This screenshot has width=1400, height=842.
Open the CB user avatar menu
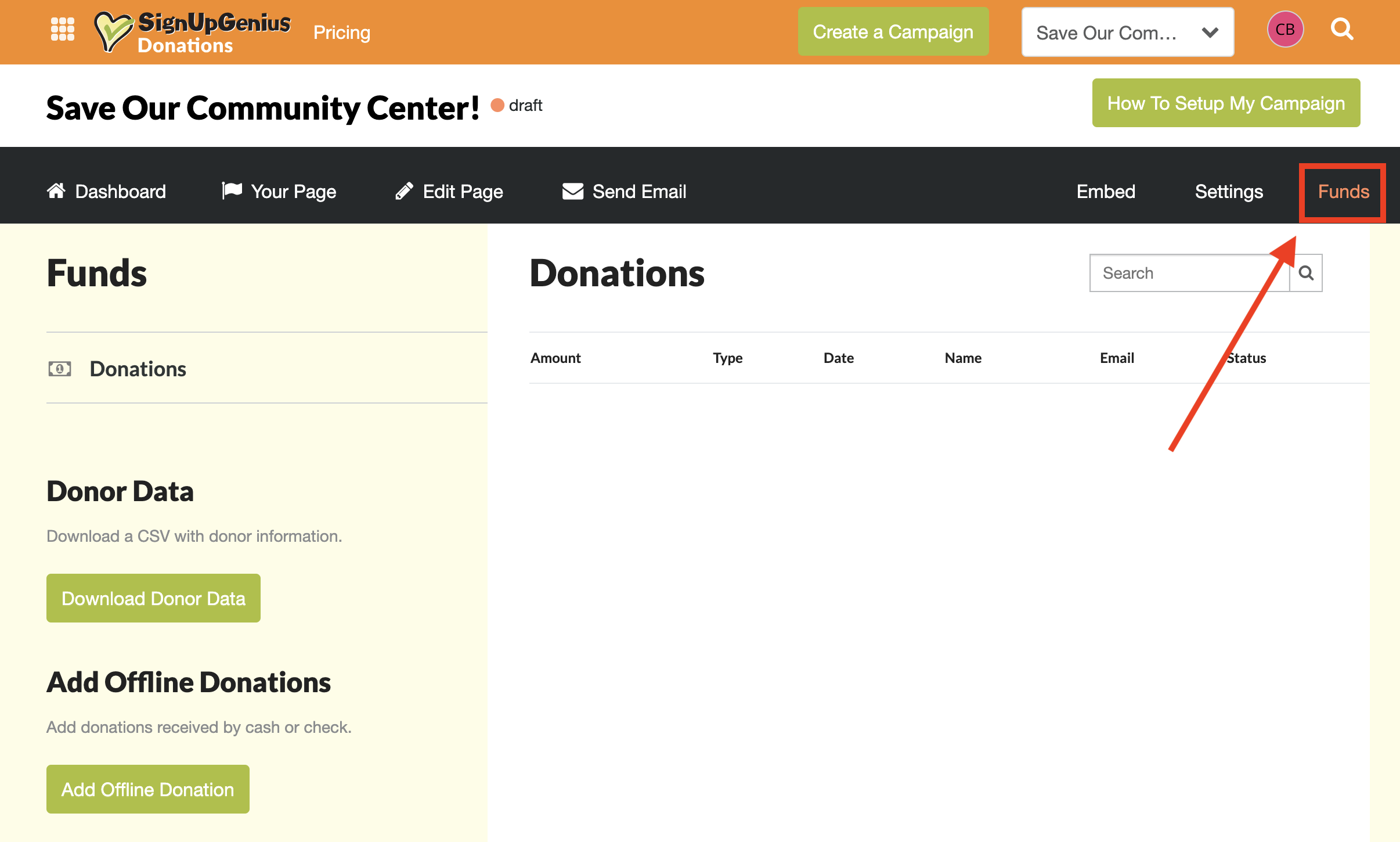[1284, 30]
